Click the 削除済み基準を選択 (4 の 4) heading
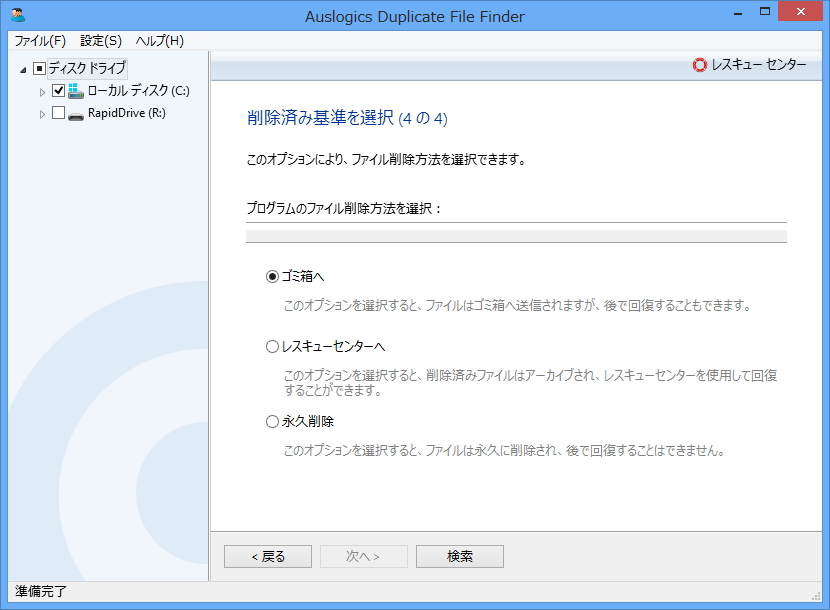The image size is (830, 610). [x=347, y=118]
